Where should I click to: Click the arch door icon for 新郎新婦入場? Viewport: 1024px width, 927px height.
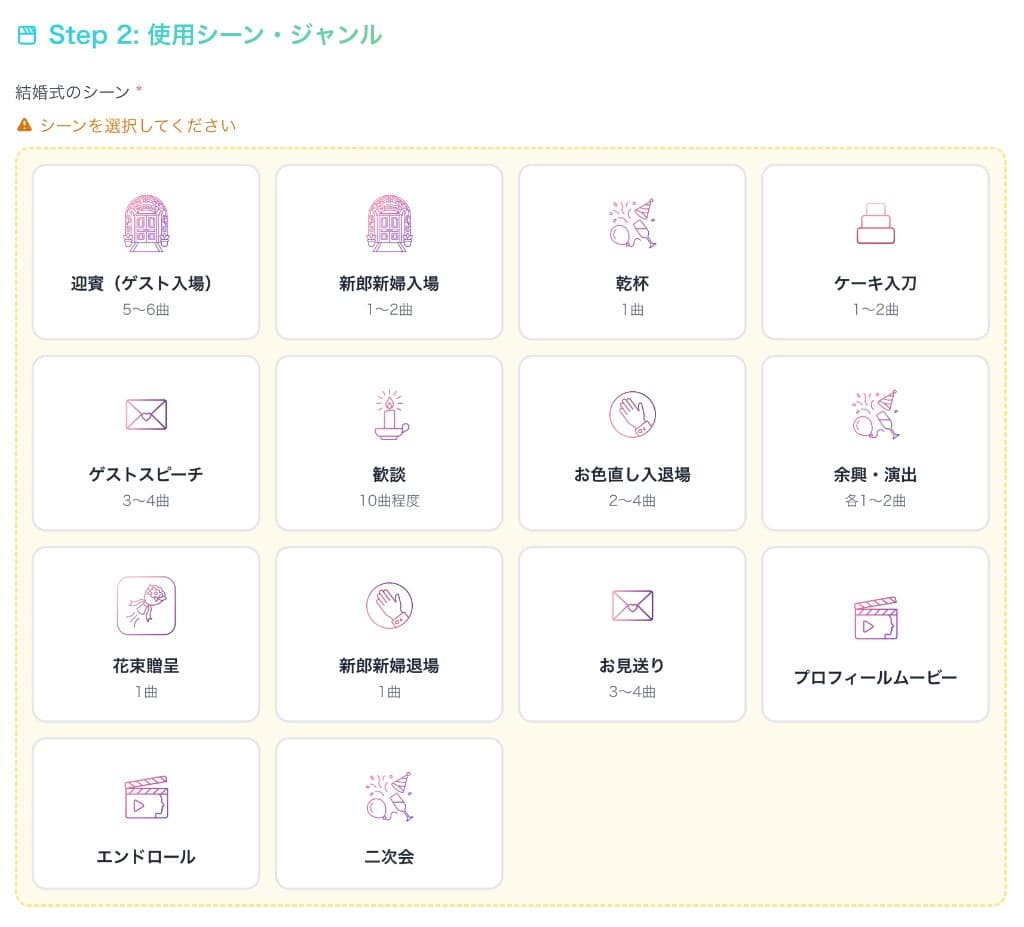389,224
